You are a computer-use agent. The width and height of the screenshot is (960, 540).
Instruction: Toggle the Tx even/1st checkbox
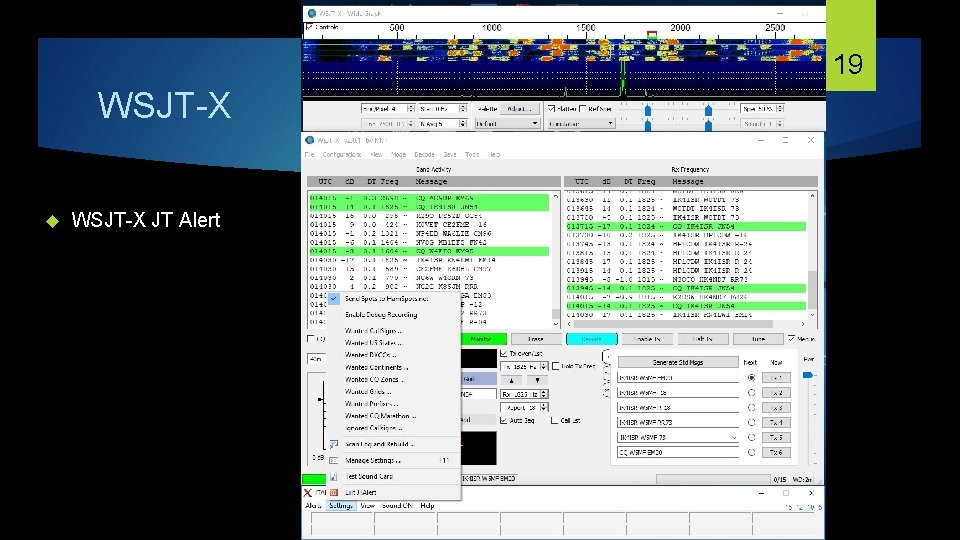point(503,353)
